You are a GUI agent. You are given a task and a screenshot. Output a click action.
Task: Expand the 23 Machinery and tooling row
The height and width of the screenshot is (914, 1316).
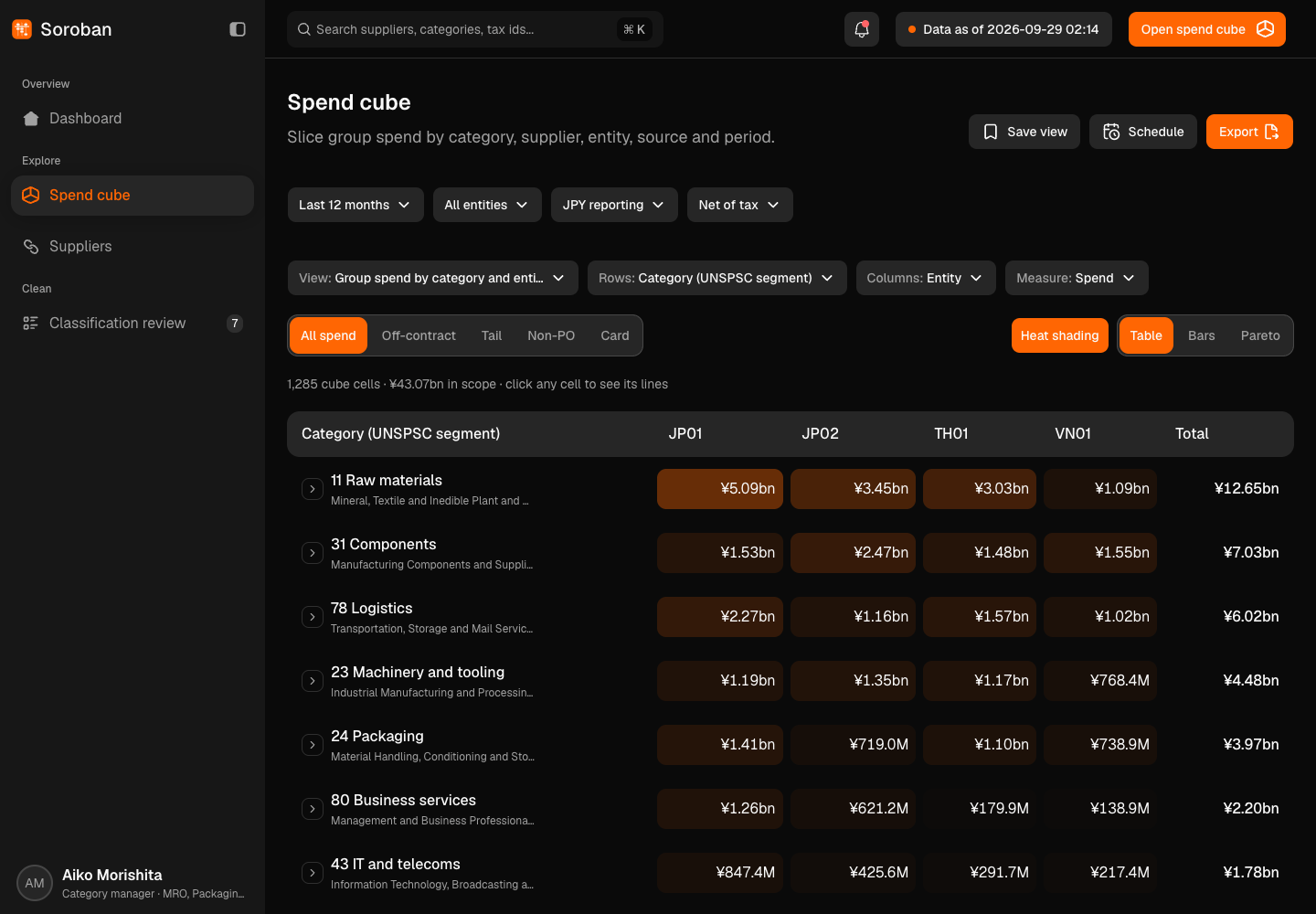313,681
